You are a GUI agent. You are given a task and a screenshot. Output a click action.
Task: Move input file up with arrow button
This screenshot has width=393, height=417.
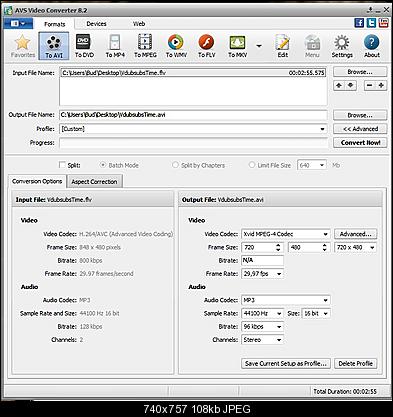pos(339,86)
